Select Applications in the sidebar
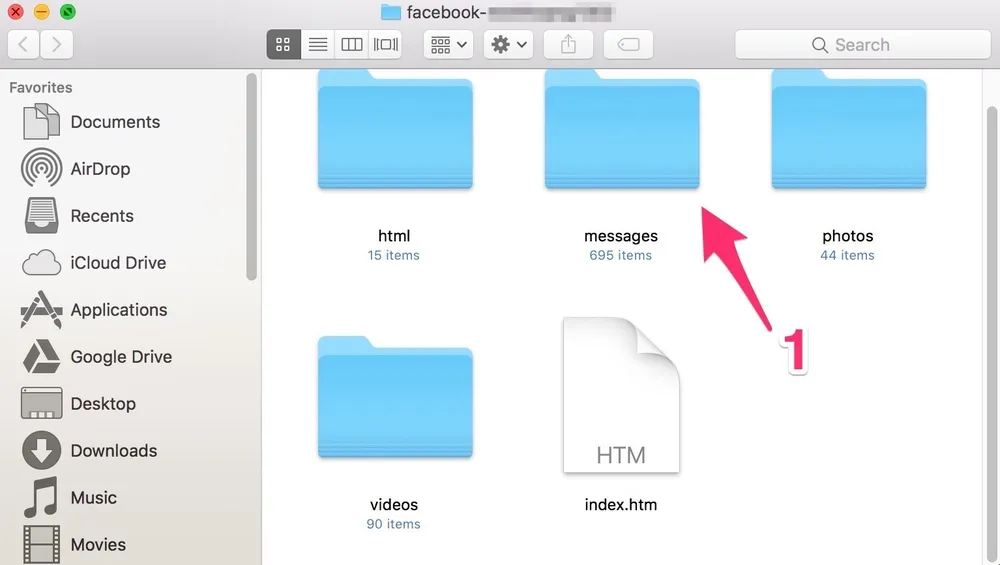 118,310
